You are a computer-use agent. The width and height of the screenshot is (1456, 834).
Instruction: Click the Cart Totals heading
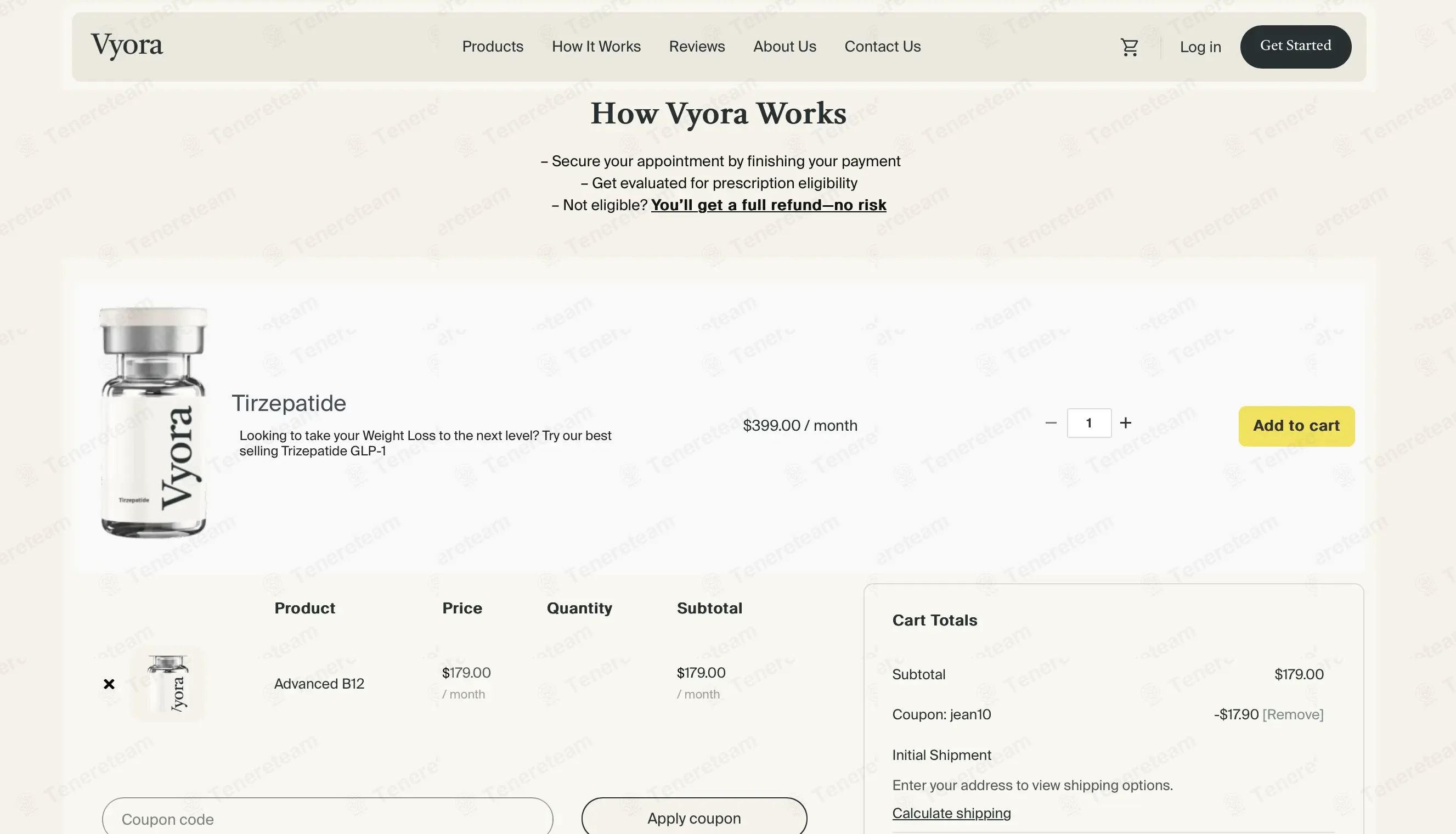click(934, 621)
